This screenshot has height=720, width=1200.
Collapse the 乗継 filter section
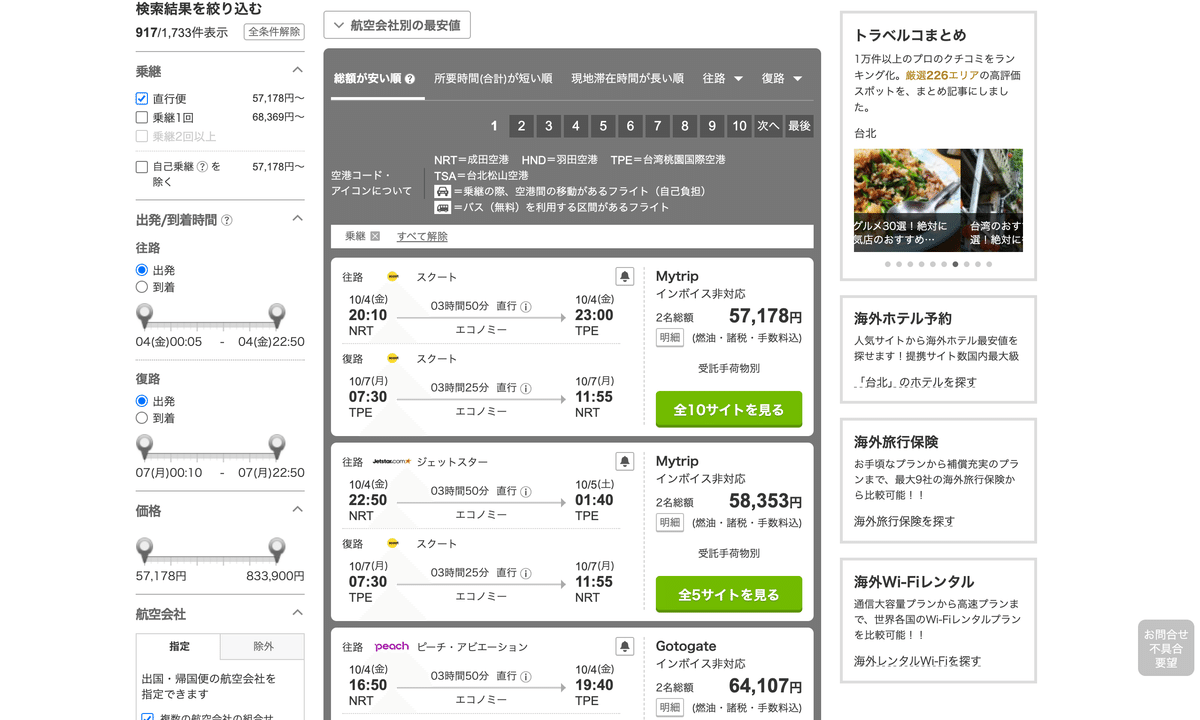coord(297,71)
